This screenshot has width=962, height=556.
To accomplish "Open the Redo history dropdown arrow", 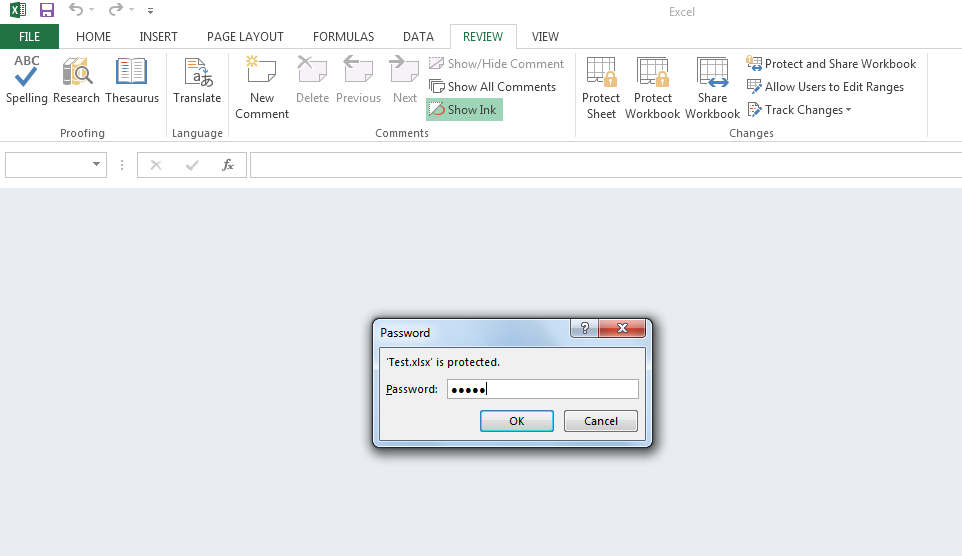I will click(131, 10).
